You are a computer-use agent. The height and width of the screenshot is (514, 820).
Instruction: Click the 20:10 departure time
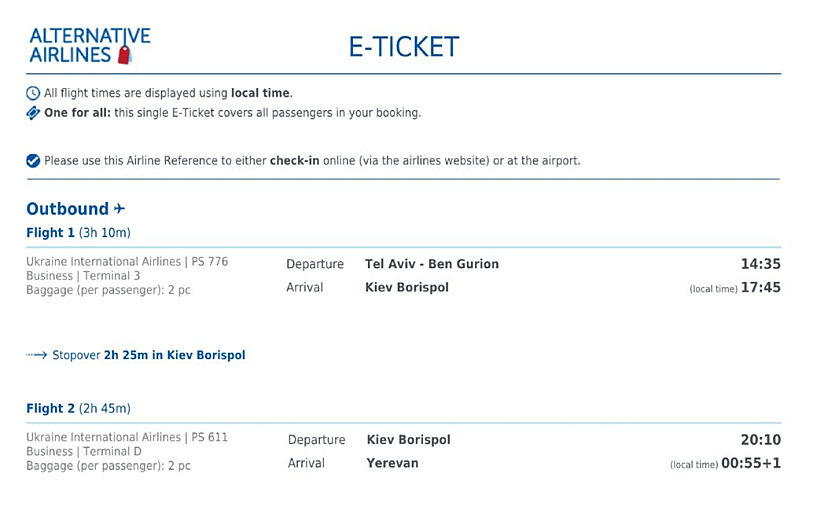coord(761,440)
